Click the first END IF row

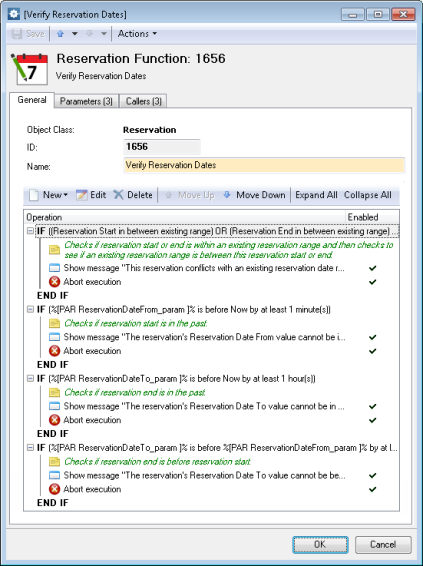53,295
